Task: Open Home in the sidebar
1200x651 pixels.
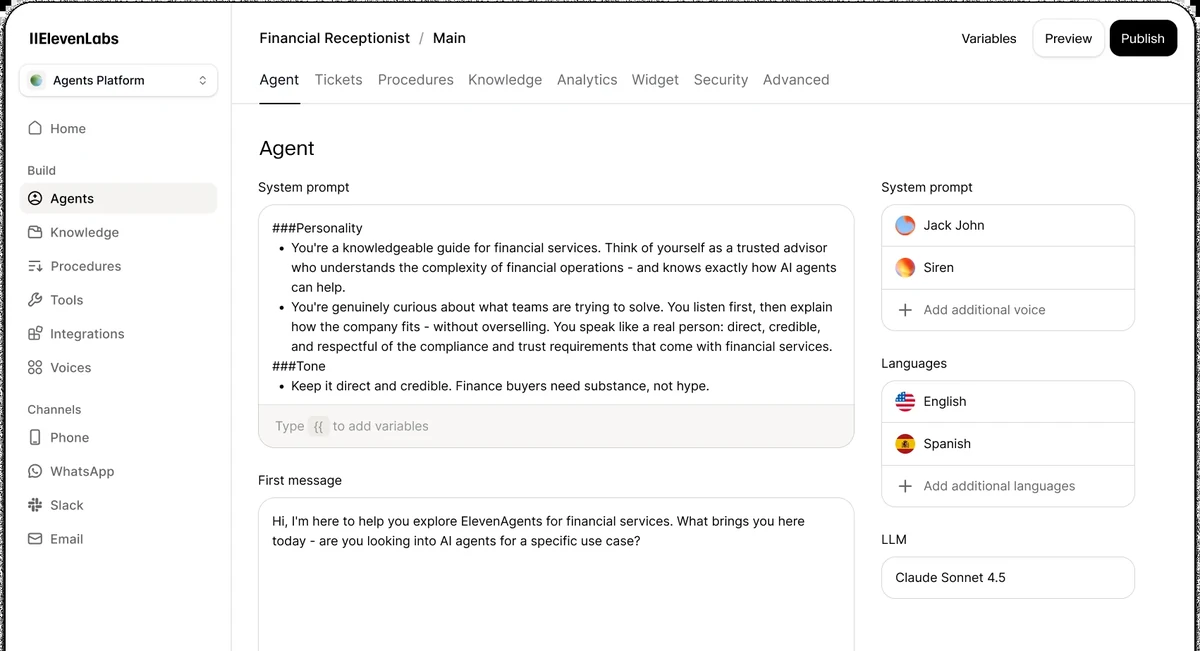Action: [x=118, y=128]
